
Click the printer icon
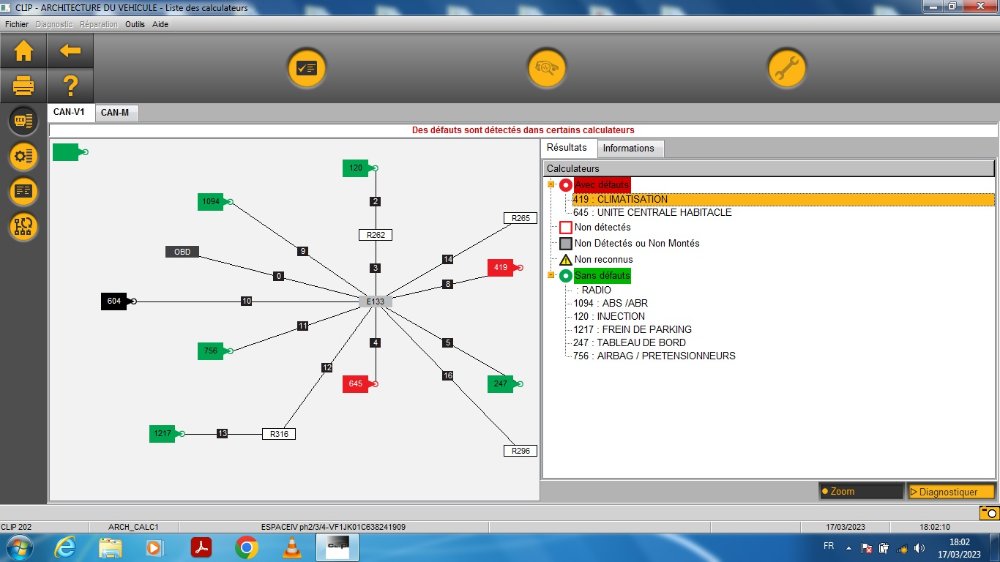pos(23,85)
